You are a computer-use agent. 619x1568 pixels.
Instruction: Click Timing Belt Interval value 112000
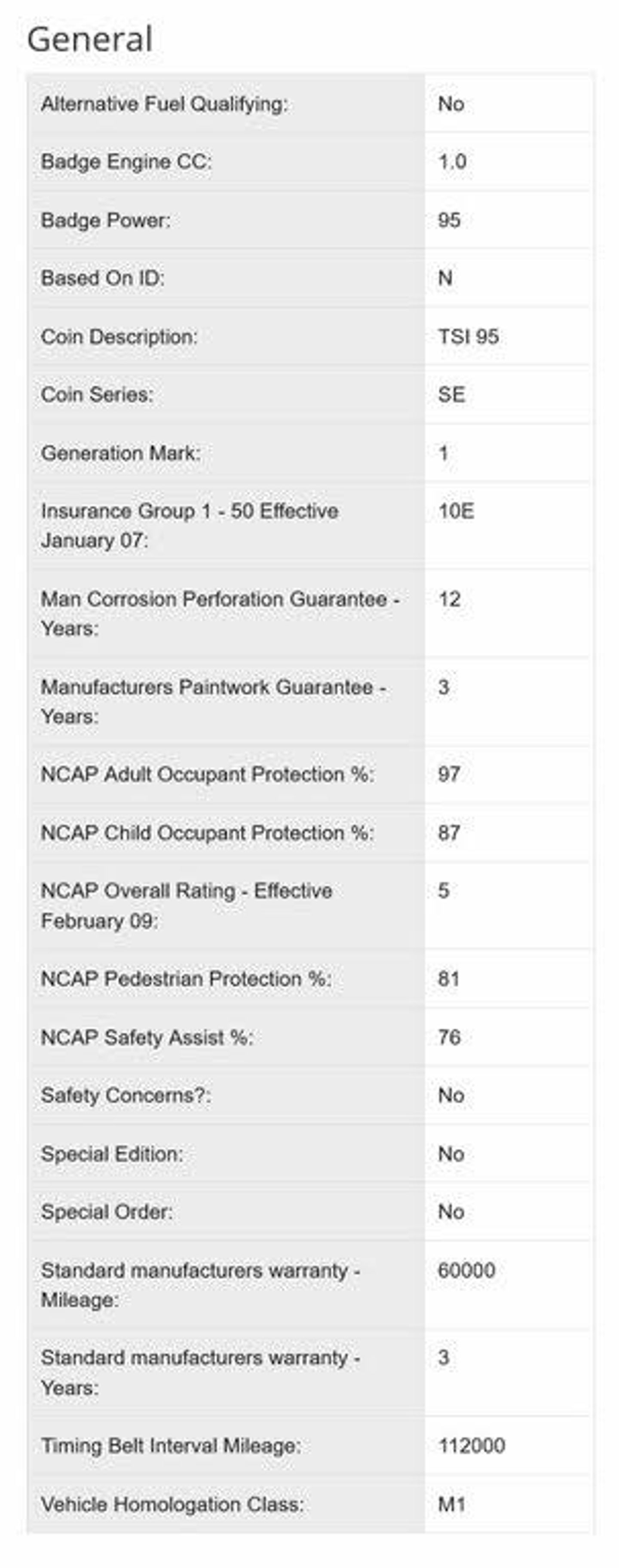click(471, 1446)
